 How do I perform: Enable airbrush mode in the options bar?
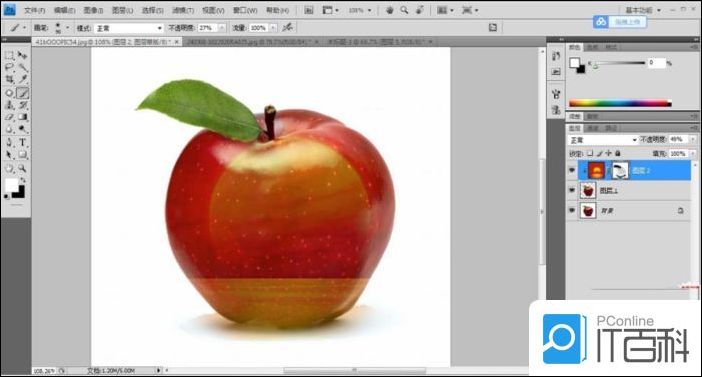click(x=287, y=28)
